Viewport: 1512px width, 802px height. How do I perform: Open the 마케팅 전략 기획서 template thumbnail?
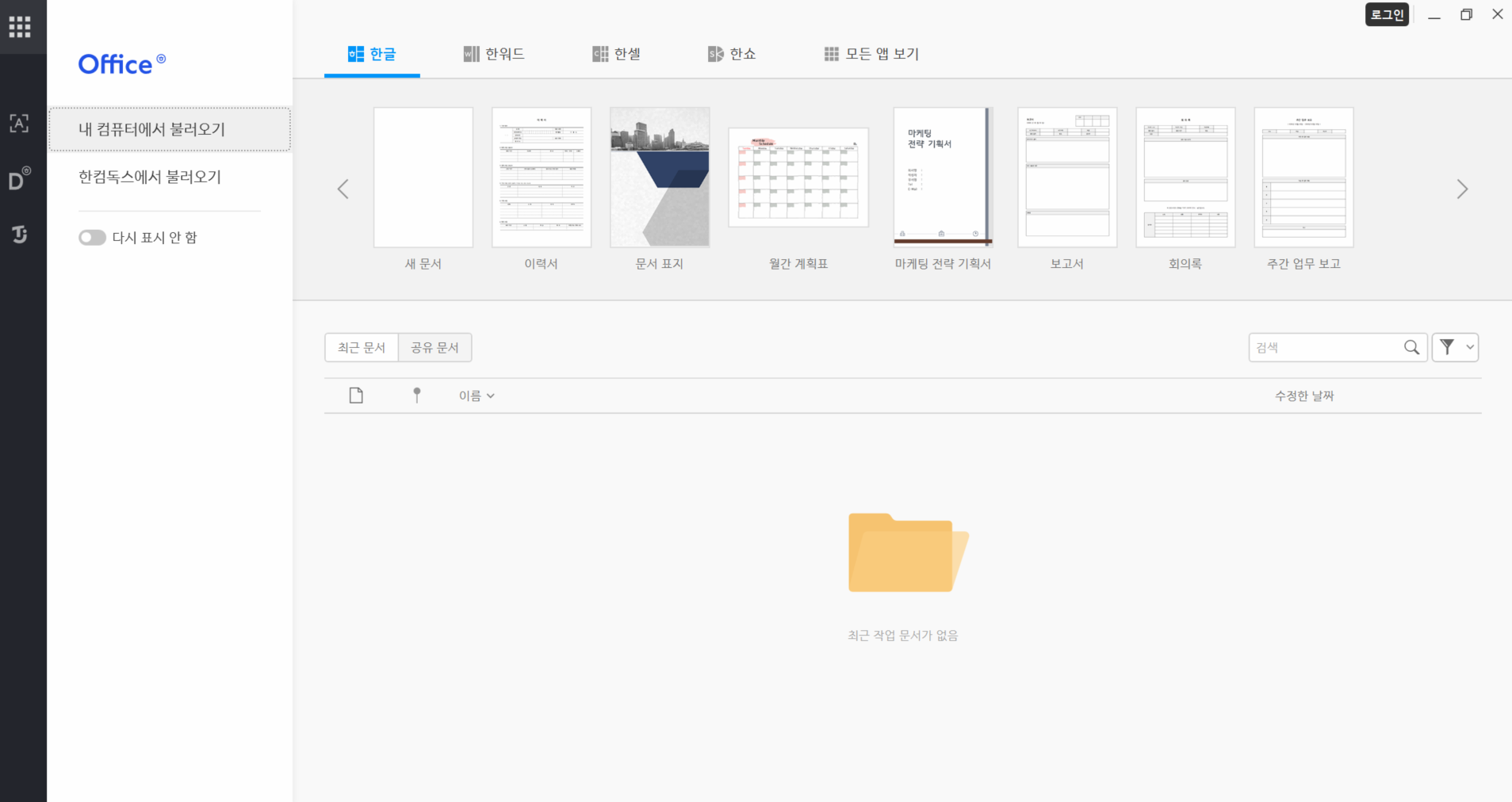click(944, 178)
